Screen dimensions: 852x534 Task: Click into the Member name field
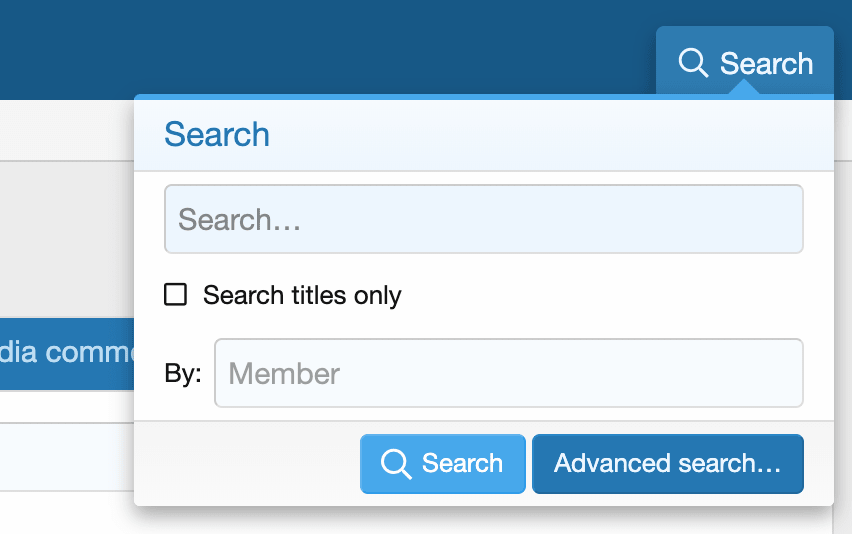coord(508,373)
